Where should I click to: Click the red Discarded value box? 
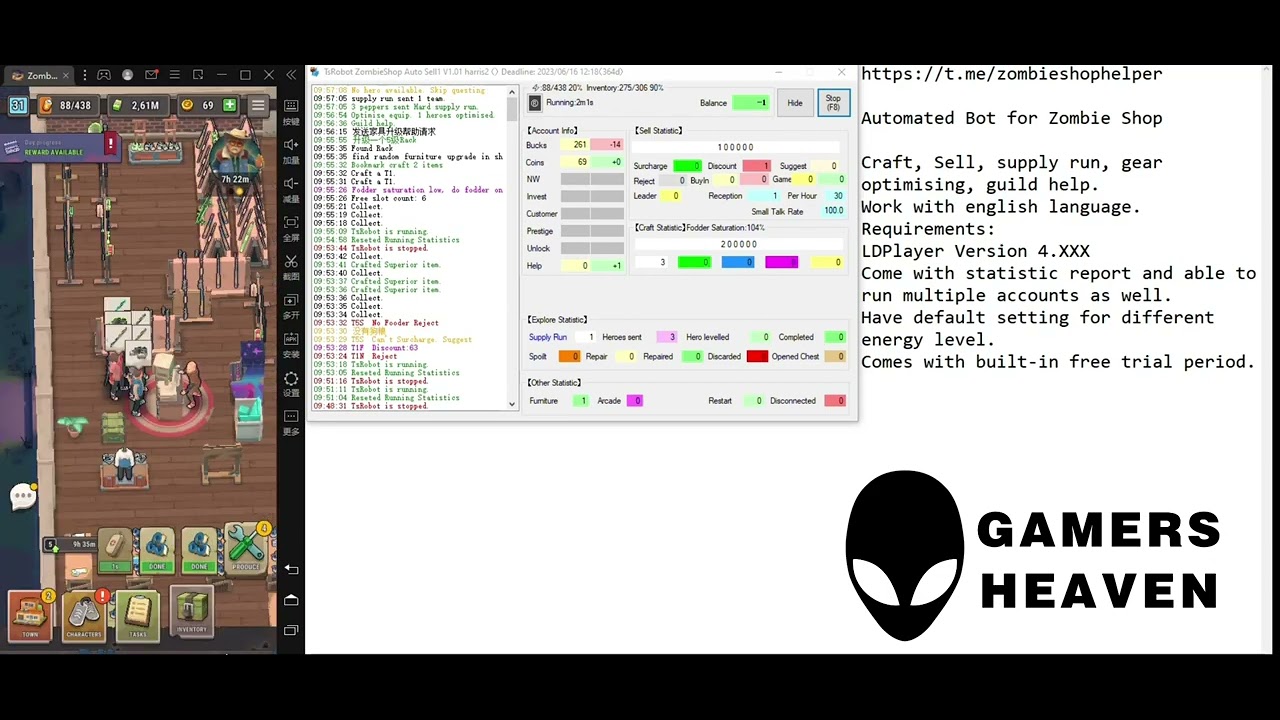757,356
